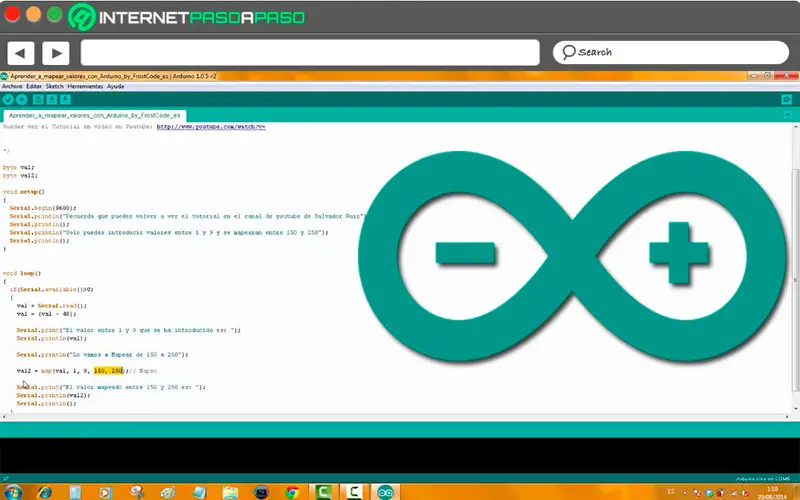Open the Paint palette taskbar icon

tap(168, 492)
